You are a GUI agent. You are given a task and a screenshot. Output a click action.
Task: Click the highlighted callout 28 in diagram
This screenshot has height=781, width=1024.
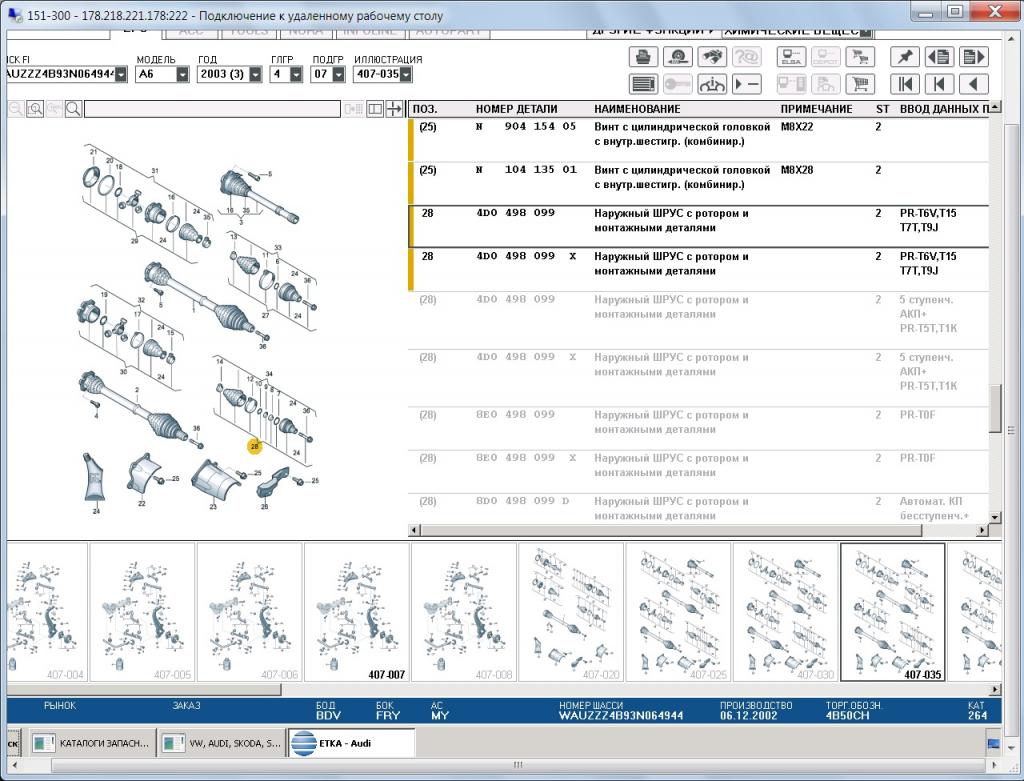pyautogui.click(x=255, y=447)
